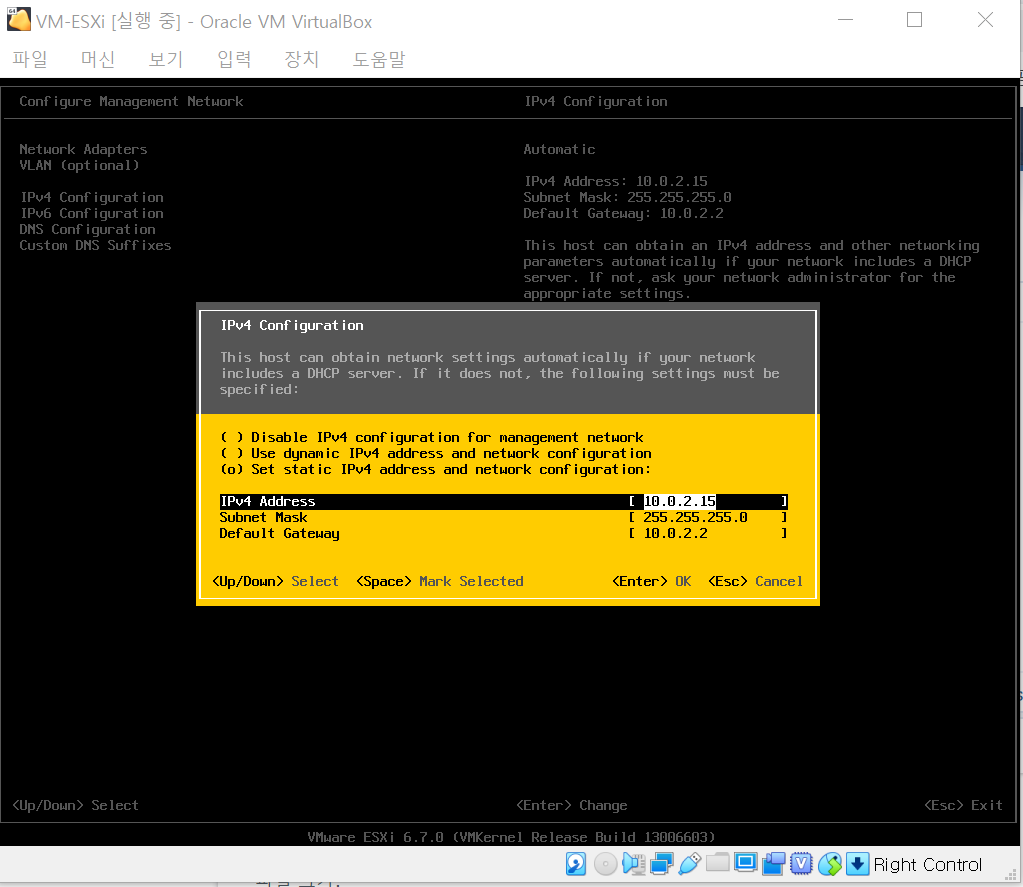Click the IPv4 Address: 10.0.2.15 summary line
The width and height of the screenshot is (1023, 887).
616,181
